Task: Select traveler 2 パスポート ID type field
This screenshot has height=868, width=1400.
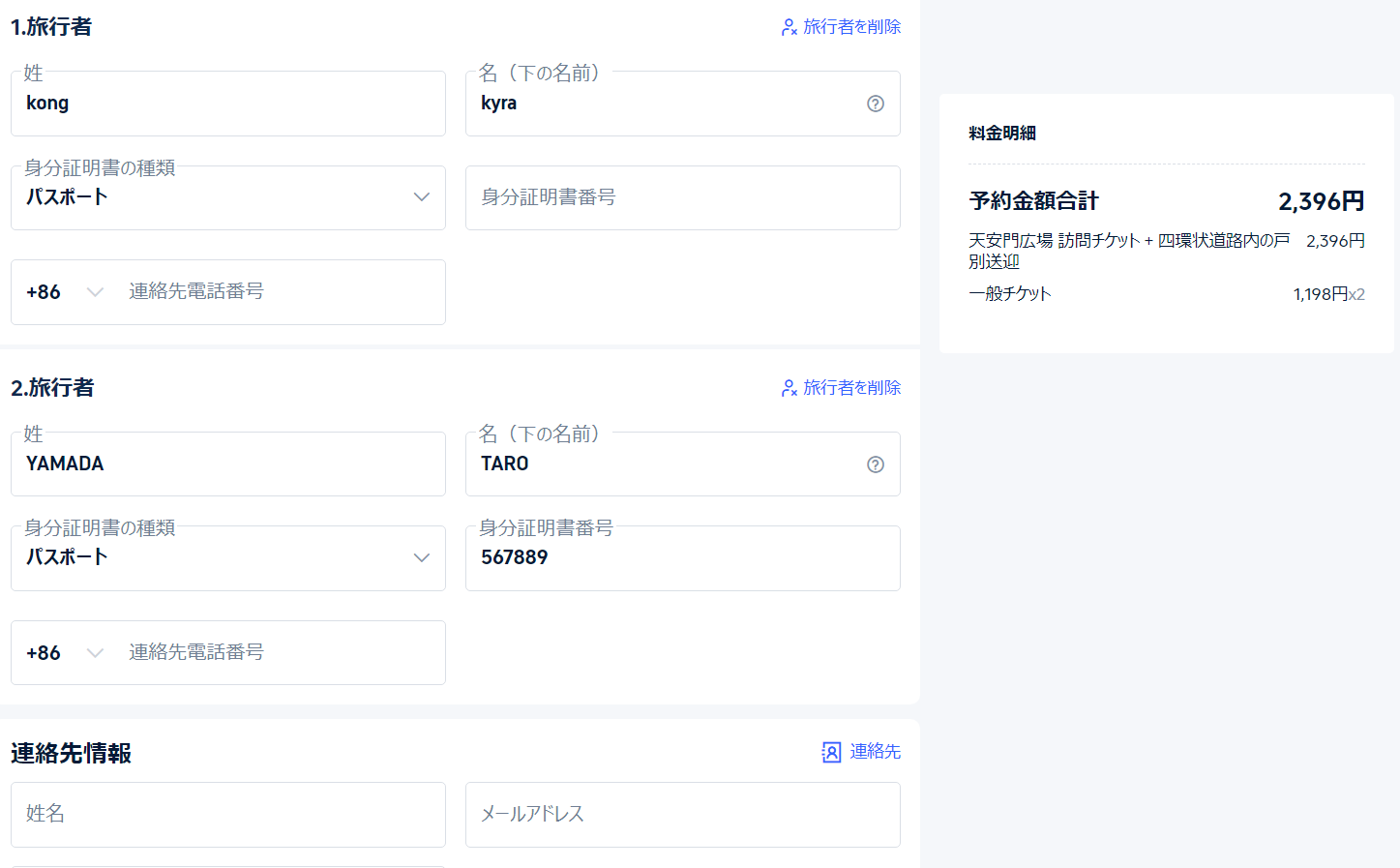Action: 228,558
